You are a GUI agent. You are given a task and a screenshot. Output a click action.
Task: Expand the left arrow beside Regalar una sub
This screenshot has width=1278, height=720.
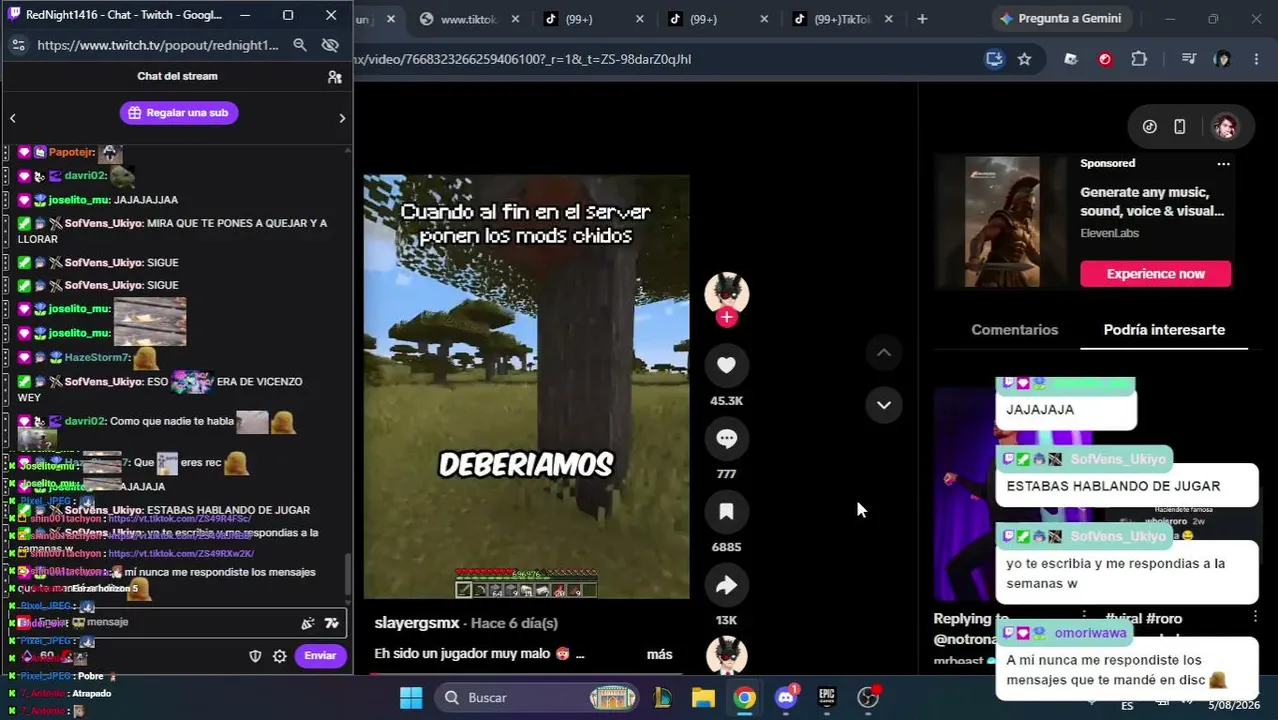(x=13, y=118)
